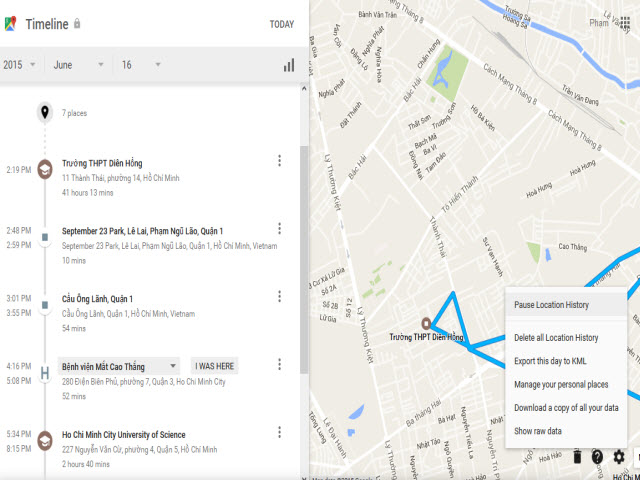The height and width of the screenshot is (480, 640).
Task: Open more options for Trường THPT Diên Hồng
Action: pyautogui.click(x=279, y=161)
